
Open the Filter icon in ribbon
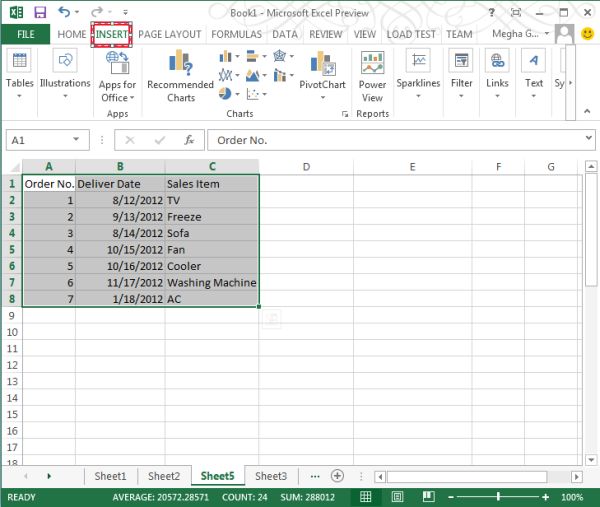[461, 60]
